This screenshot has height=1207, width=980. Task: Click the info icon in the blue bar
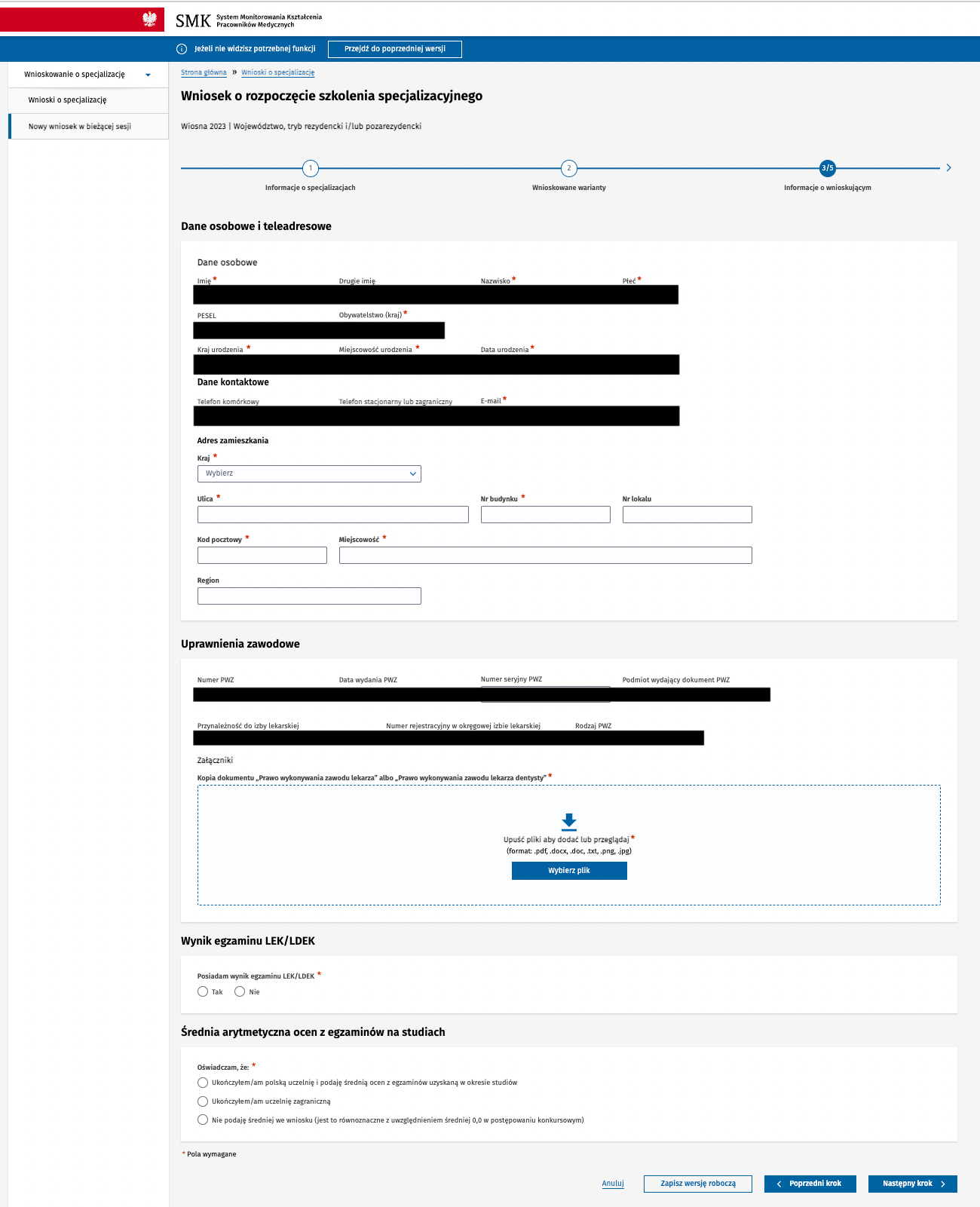[182, 49]
